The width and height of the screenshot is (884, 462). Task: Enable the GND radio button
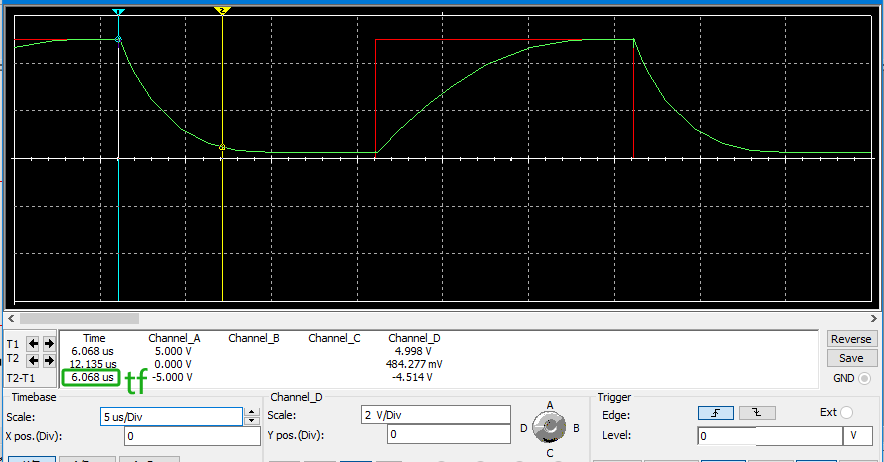pos(864,379)
